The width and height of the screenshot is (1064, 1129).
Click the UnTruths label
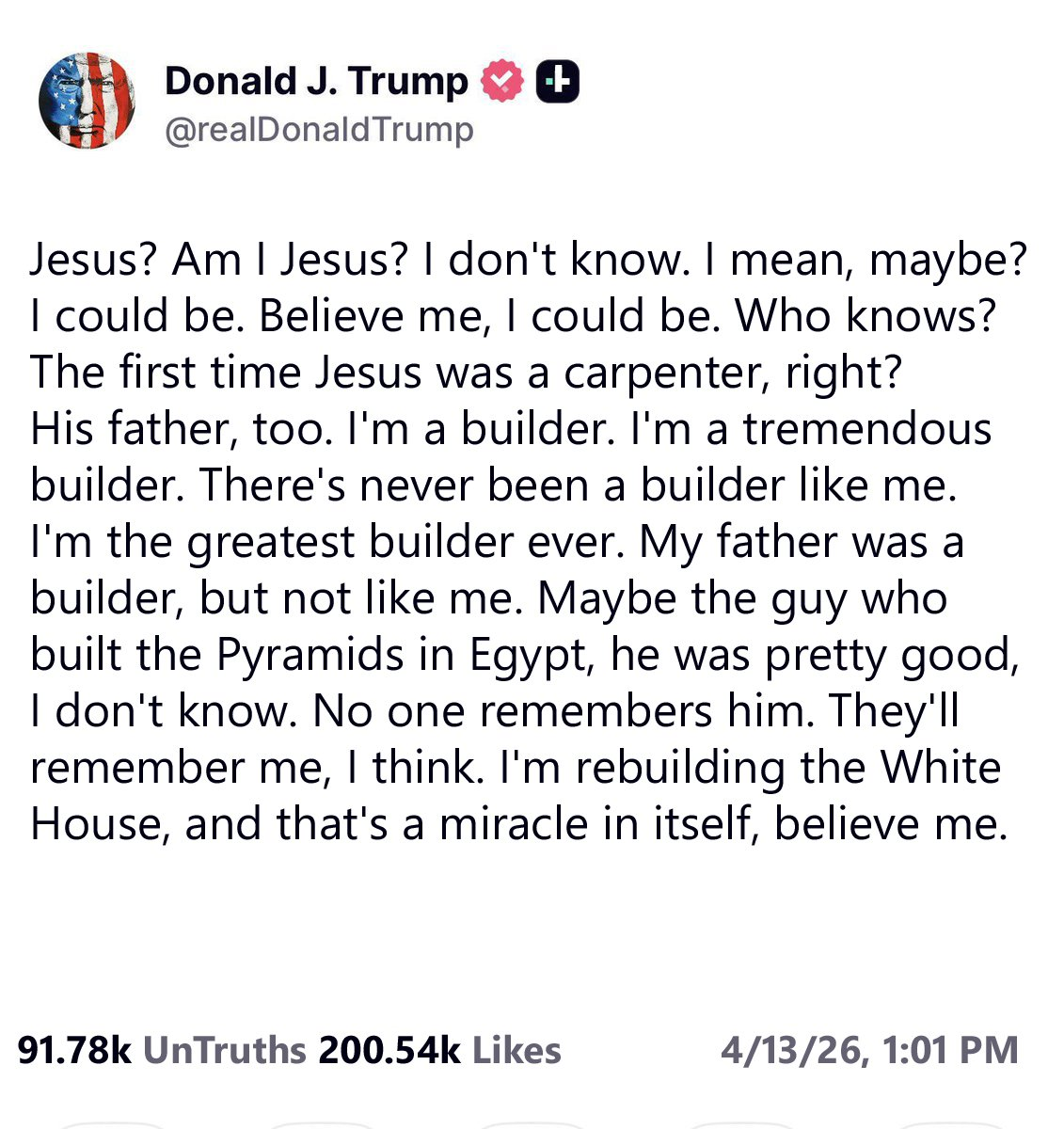(x=225, y=1050)
